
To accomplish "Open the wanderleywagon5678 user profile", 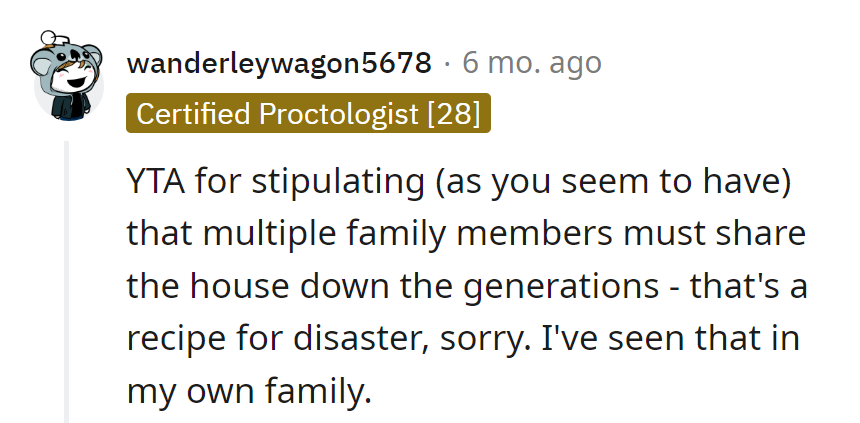I will (279, 64).
